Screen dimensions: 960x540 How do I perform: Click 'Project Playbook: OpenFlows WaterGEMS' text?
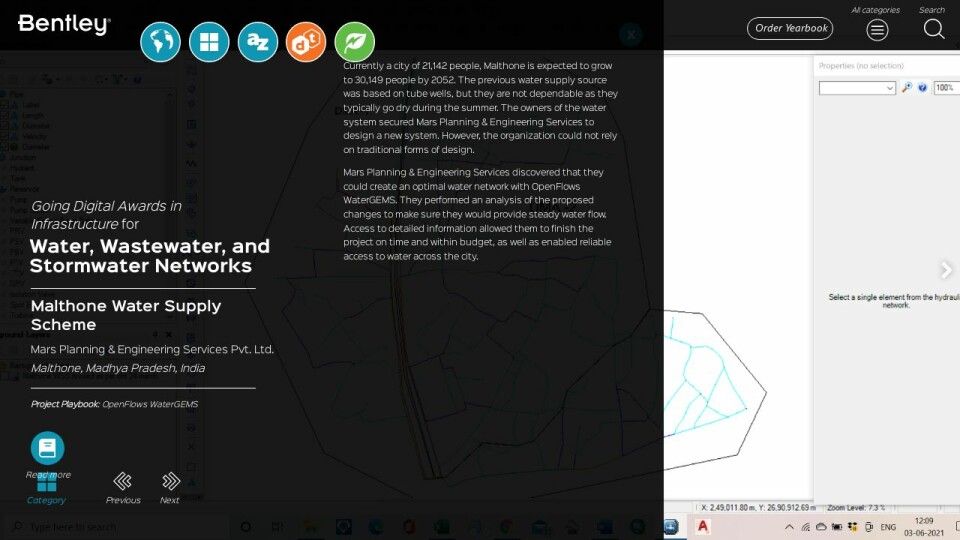(x=114, y=404)
